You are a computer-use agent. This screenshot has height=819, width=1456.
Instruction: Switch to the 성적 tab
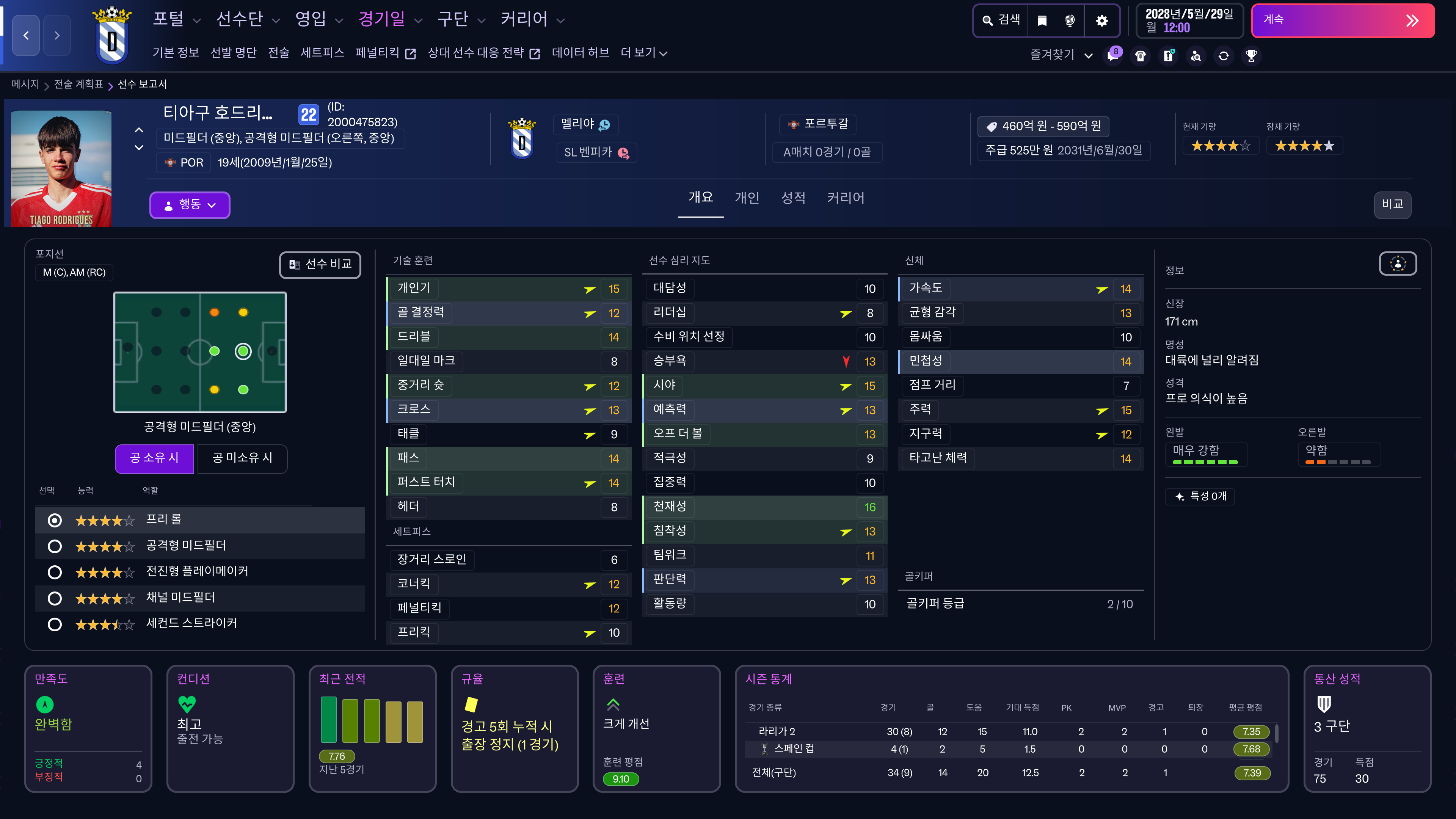(792, 198)
